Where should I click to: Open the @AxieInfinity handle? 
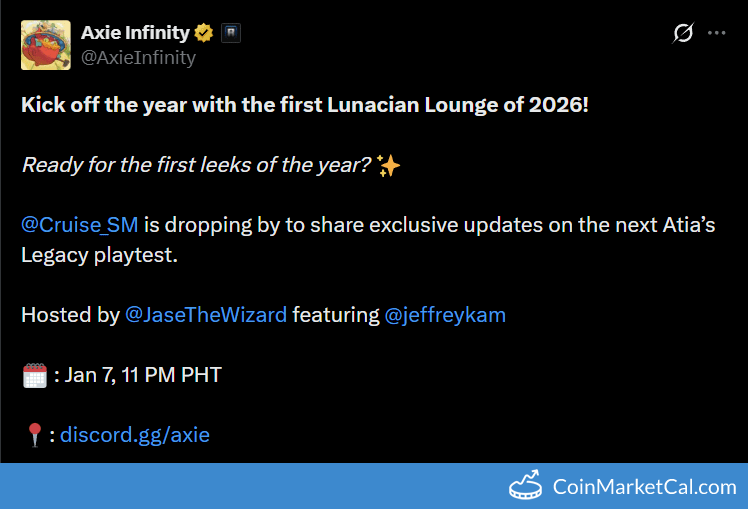pyautogui.click(x=138, y=57)
